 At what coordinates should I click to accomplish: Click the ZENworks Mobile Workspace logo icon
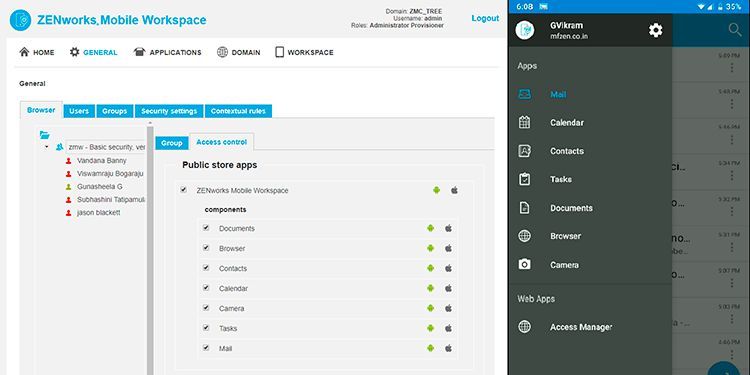pos(20,20)
